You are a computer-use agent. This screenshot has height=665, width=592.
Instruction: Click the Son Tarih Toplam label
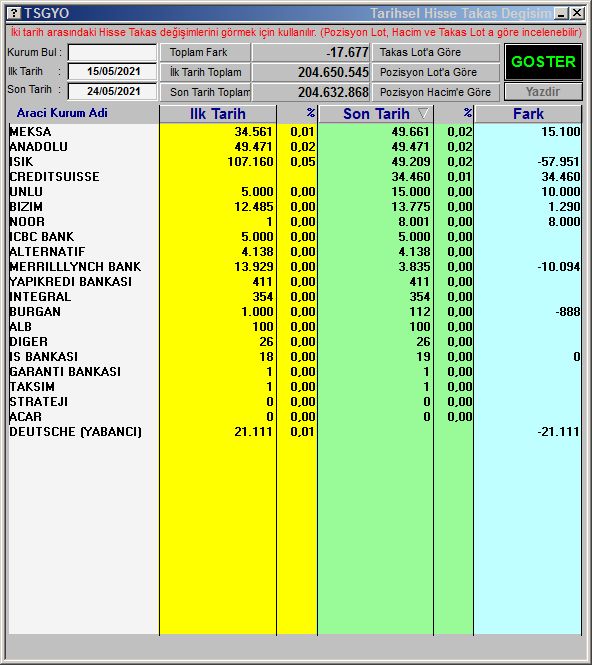point(205,92)
